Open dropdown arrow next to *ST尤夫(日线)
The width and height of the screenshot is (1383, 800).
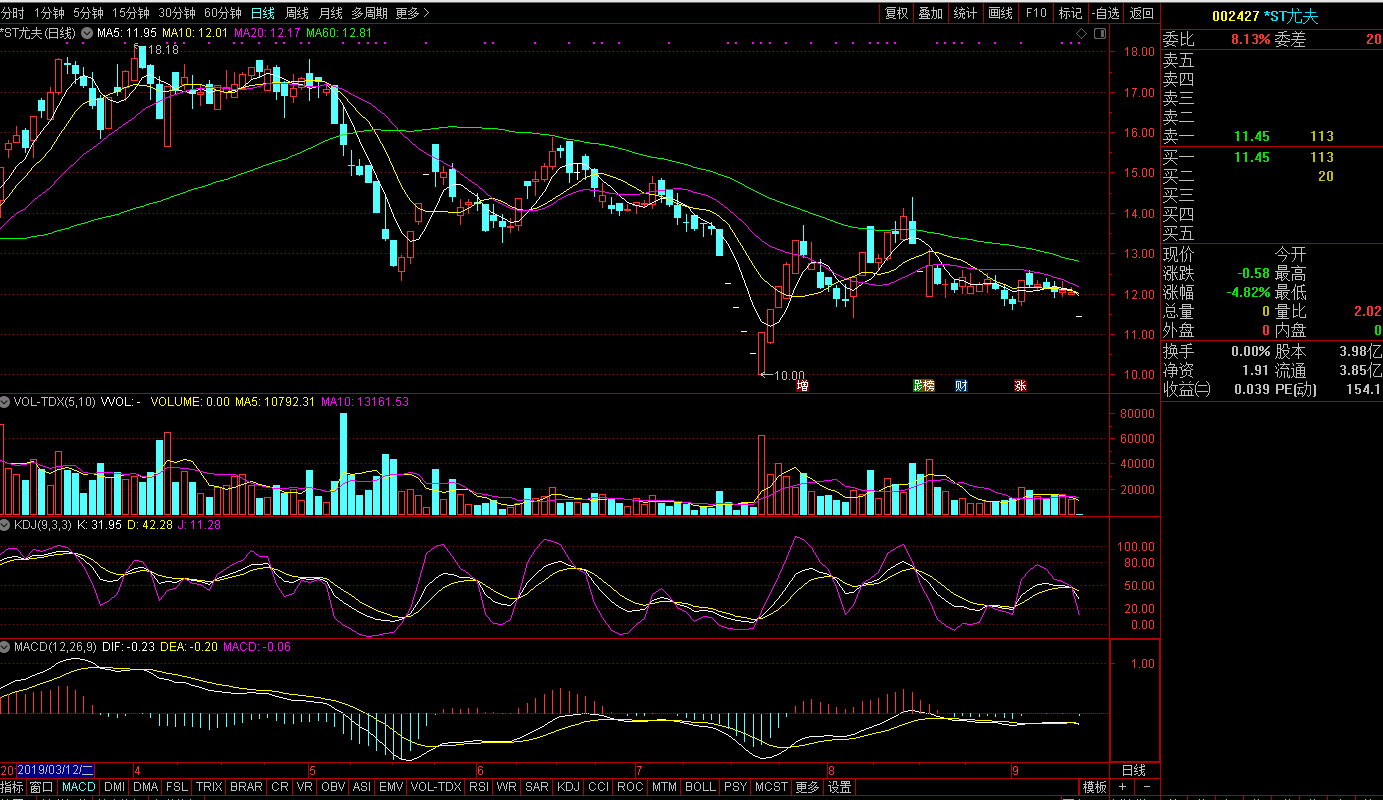click(87, 33)
